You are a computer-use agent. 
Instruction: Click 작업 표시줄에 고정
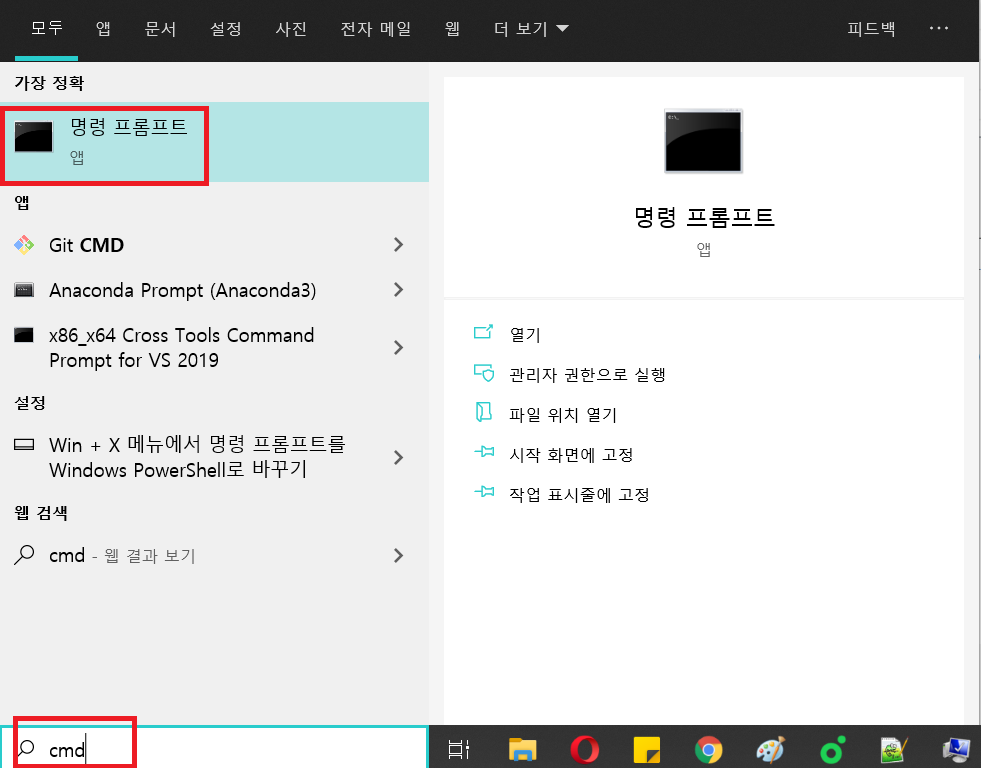point(579,495)
